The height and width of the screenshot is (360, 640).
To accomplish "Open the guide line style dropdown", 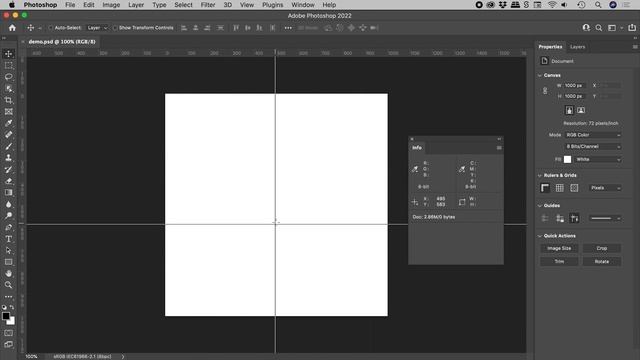I will click(x=605, y=218).
